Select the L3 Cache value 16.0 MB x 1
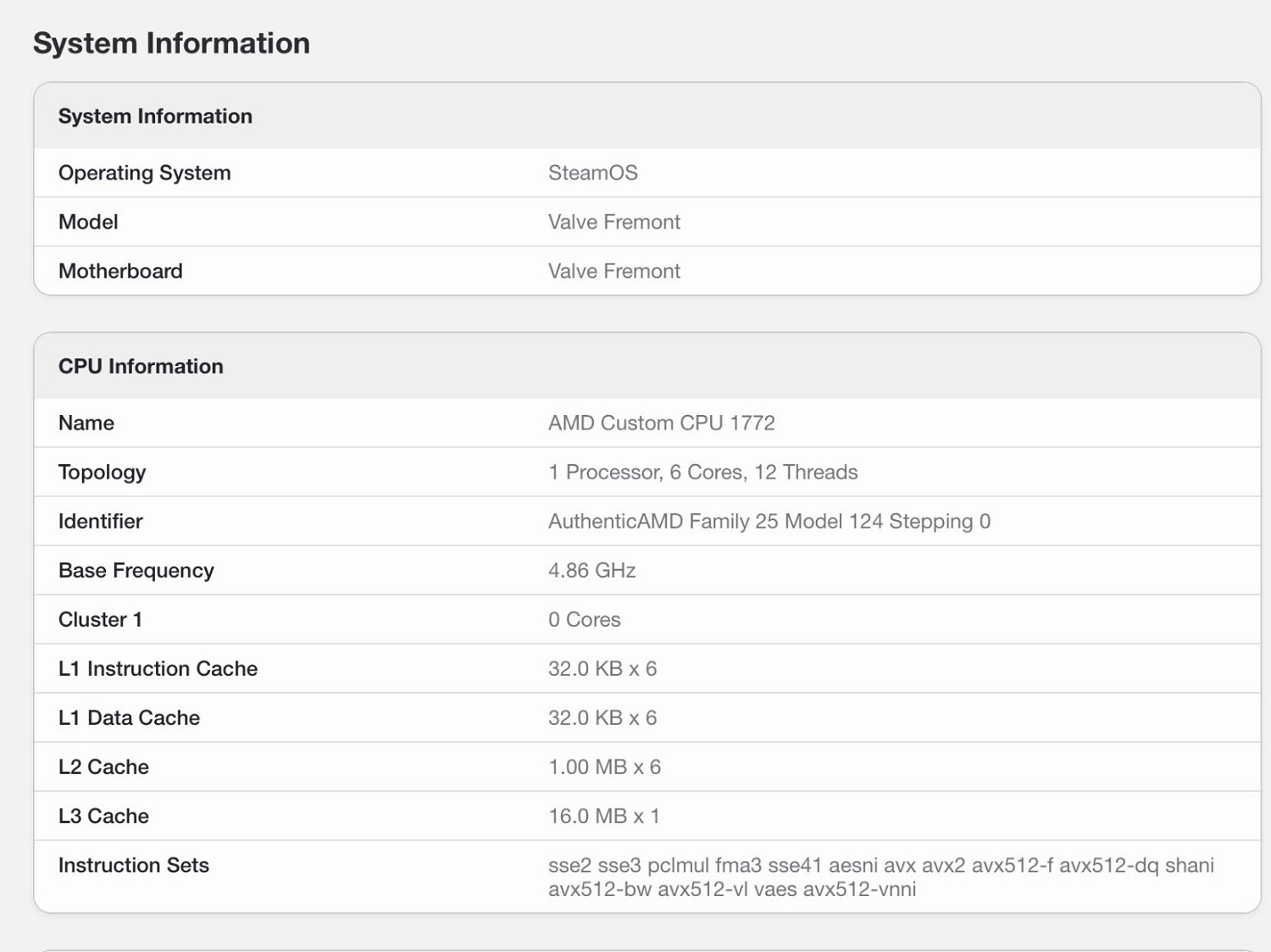This screenshot has width=1271, height=952. point(604,816)
